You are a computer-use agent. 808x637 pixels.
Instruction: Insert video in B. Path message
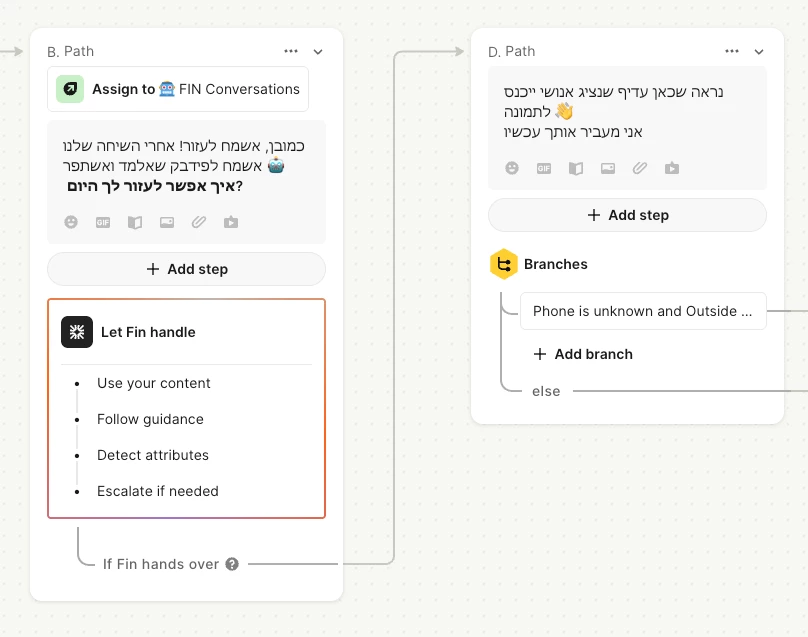point(231,222)
